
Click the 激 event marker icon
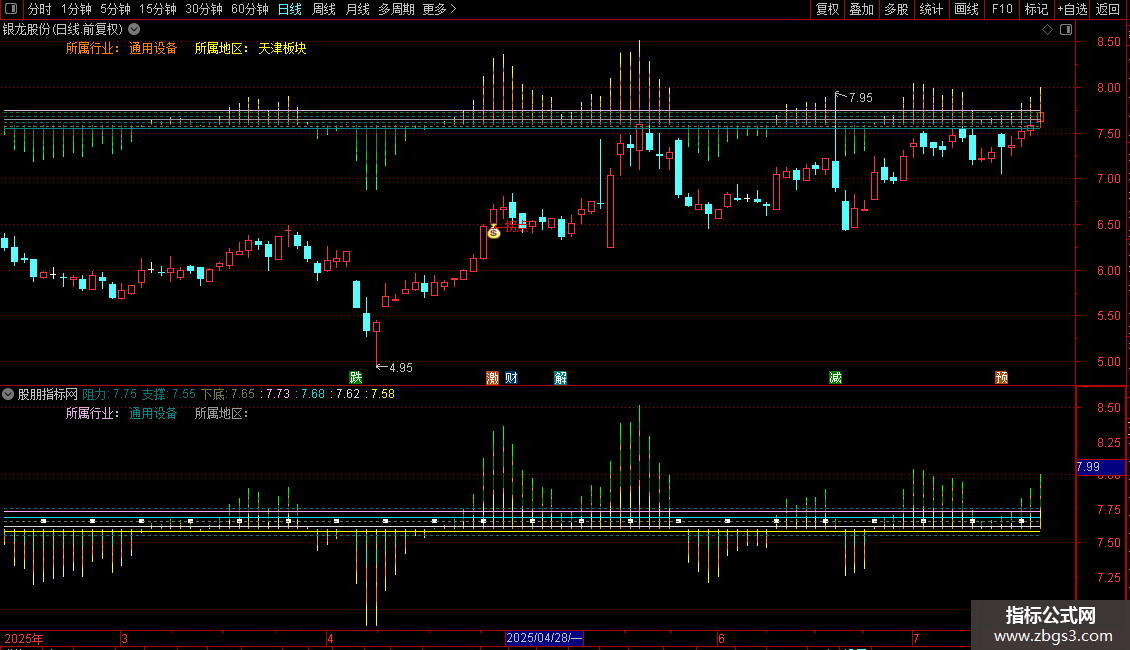click(x=492, y=378)
